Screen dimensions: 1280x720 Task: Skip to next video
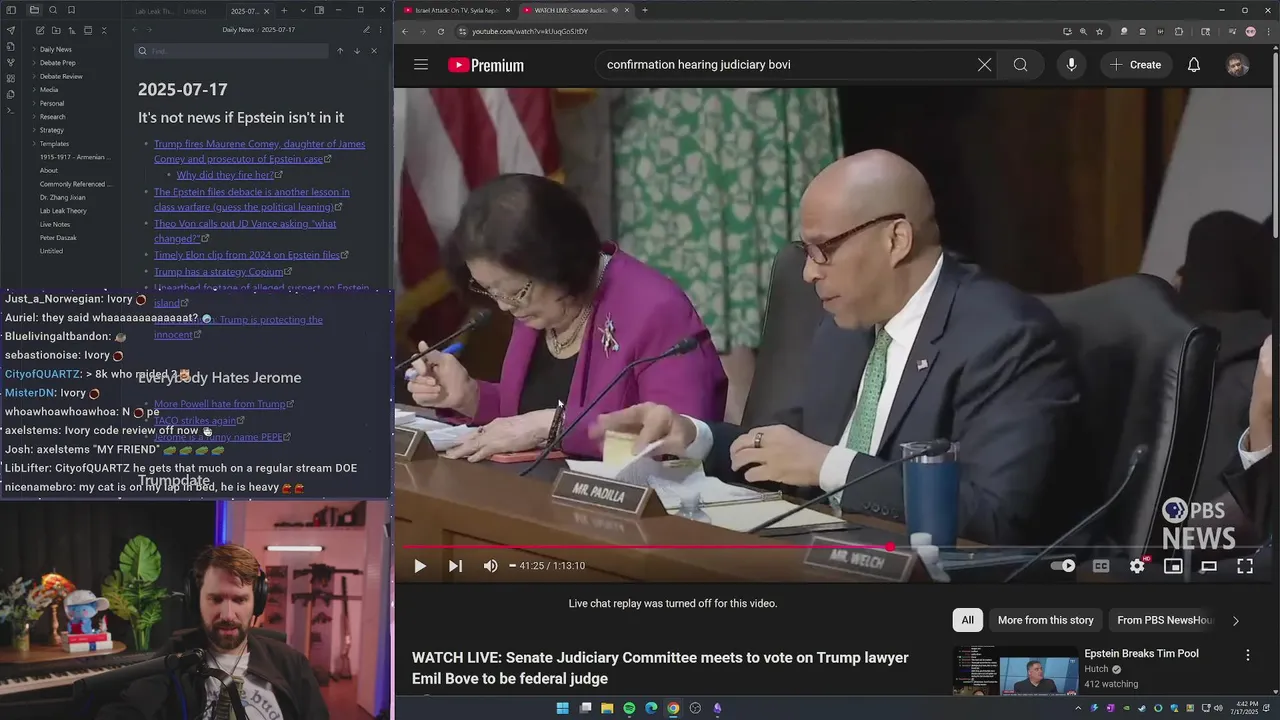tap(455, 566)
